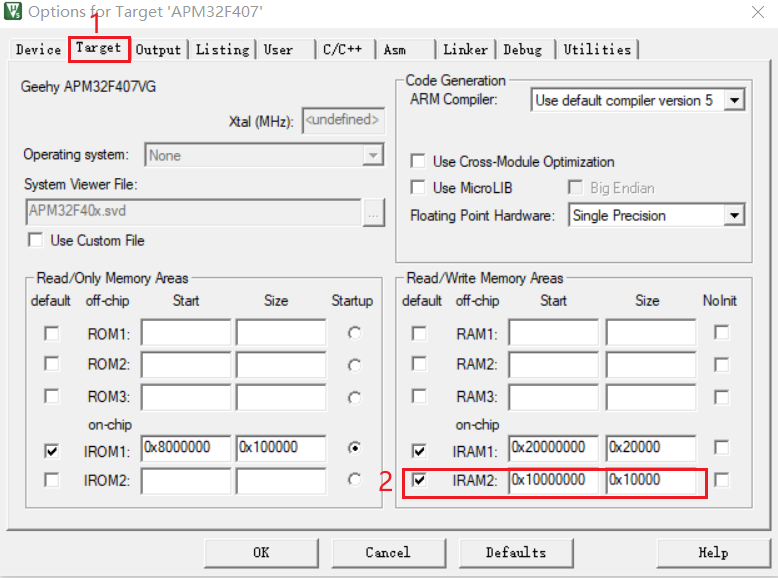Toggle Use Cross-Module Optimization checkbox
Image resolution: width=778 pixels, height=578 pixels.
click(x=418, y=161)
